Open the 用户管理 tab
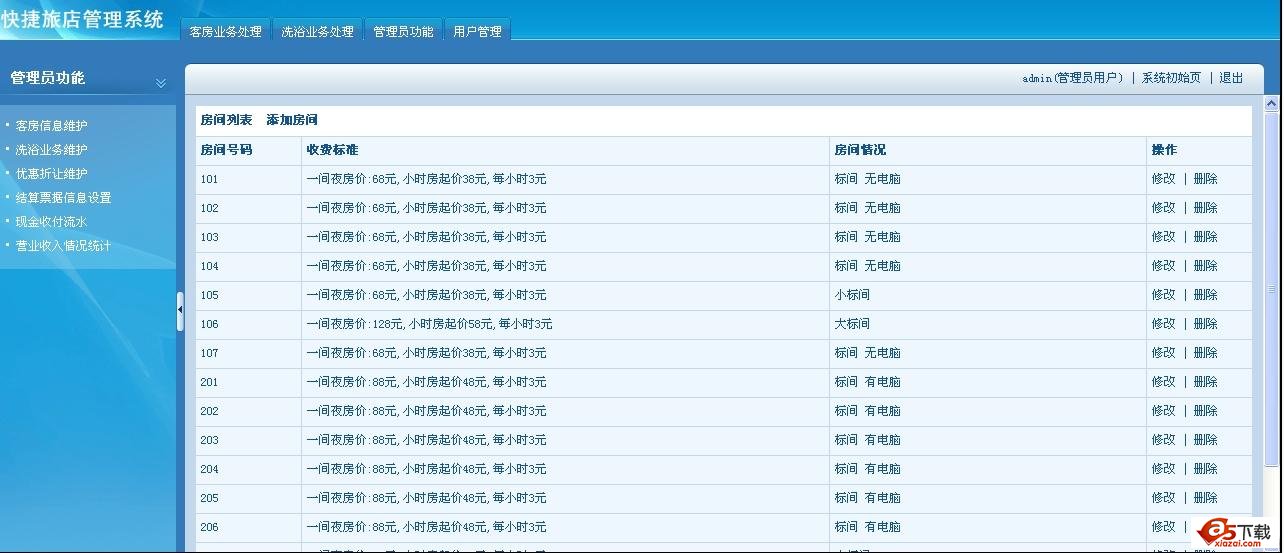The height and width of the screenshot is (553, 1284). [x=477, y=31]
